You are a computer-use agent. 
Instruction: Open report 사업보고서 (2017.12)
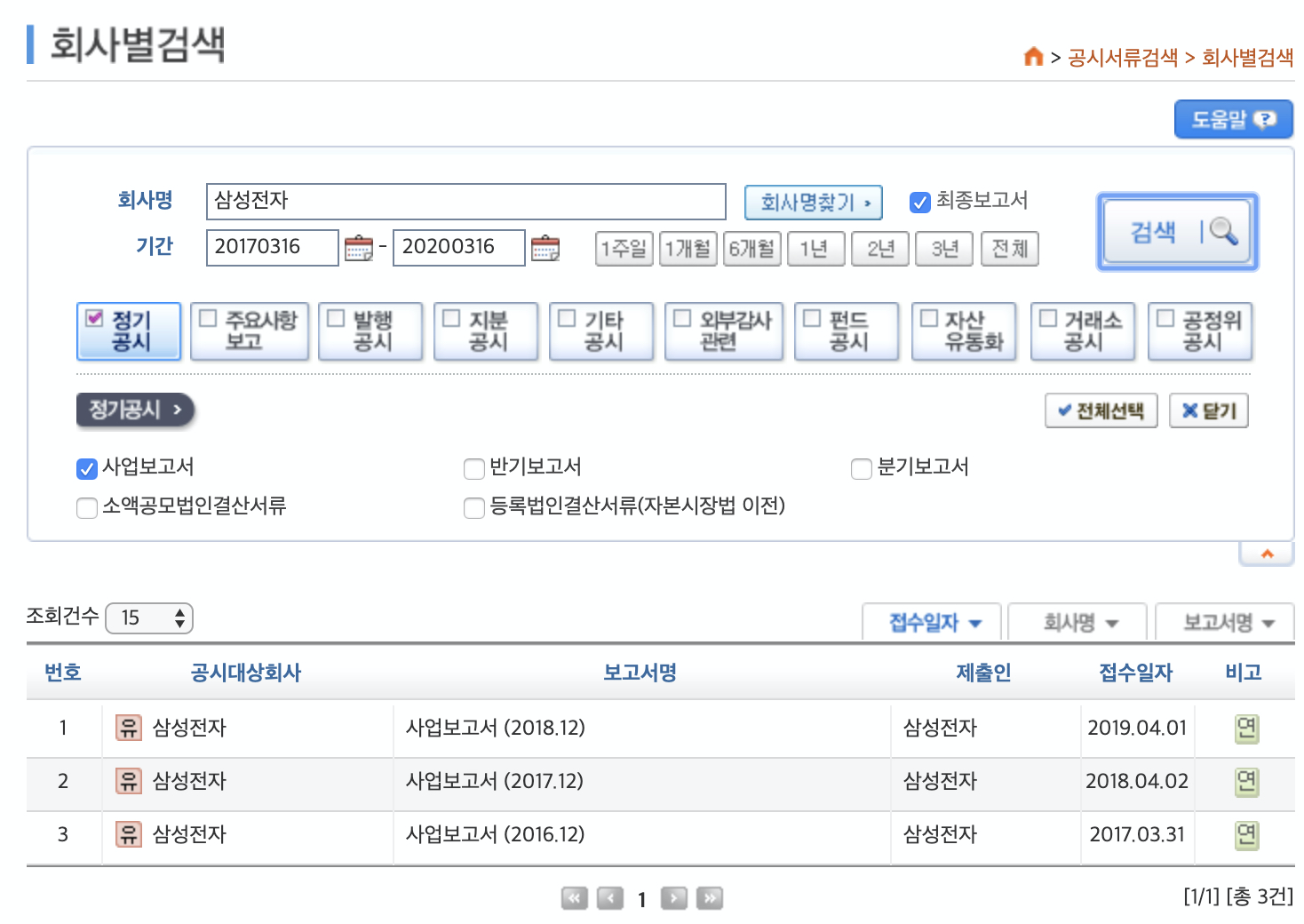coord(495,781)
